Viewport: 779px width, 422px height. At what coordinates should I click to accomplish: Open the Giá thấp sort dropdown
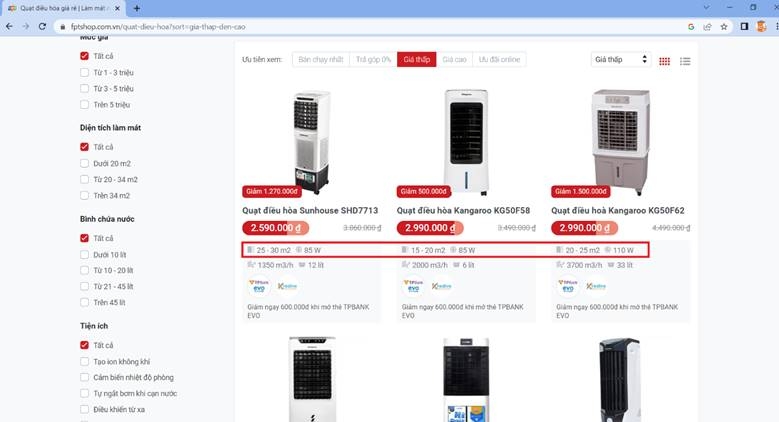(621, 60)
